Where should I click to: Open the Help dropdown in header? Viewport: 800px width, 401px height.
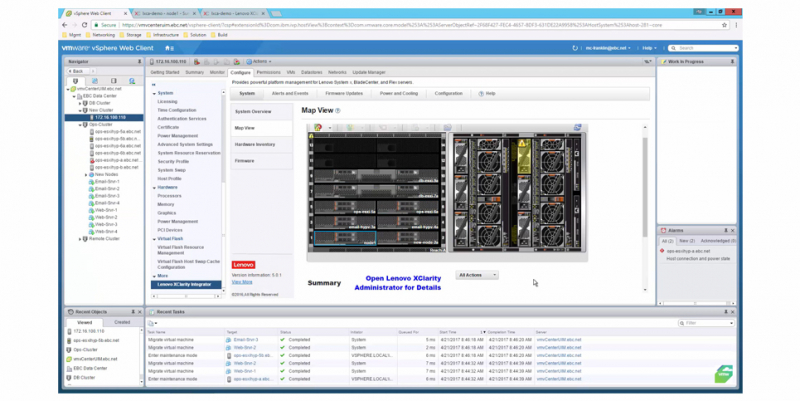coord(649,48)
